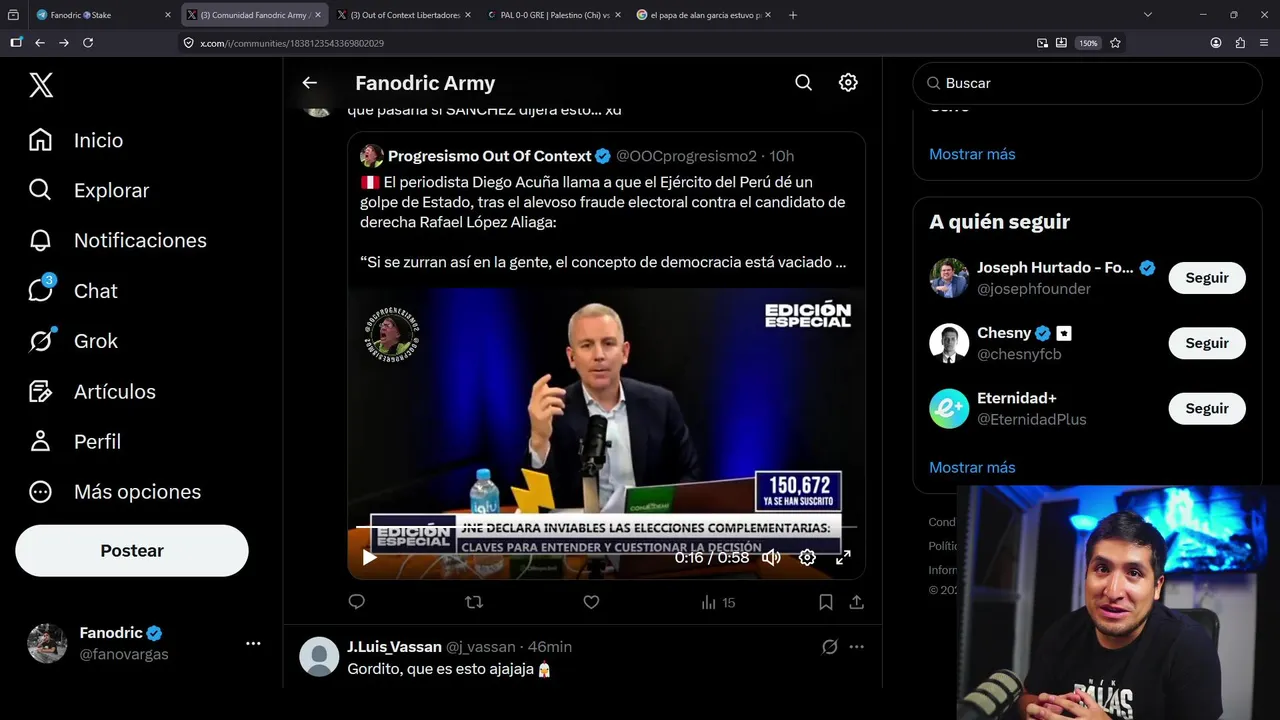Open Artículos in the sidebar
This screenshot has height=720, width=1280.
pyautogui.click(x=92, y=391)
